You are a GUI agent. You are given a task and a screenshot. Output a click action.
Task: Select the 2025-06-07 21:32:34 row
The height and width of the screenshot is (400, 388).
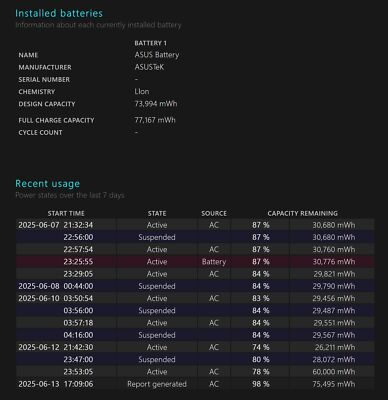coord(195,225)
